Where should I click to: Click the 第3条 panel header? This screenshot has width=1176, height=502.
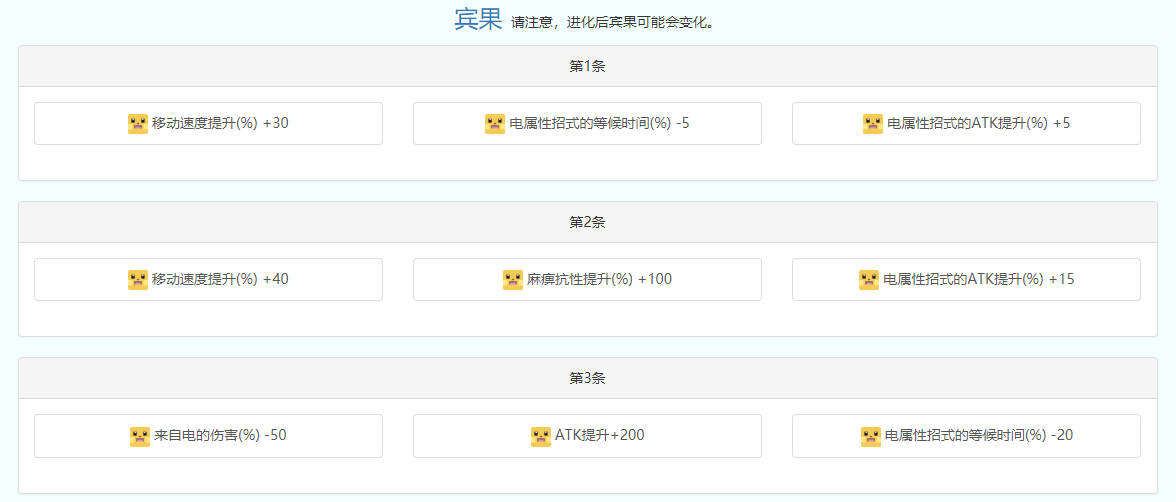(x=587, y=378)
